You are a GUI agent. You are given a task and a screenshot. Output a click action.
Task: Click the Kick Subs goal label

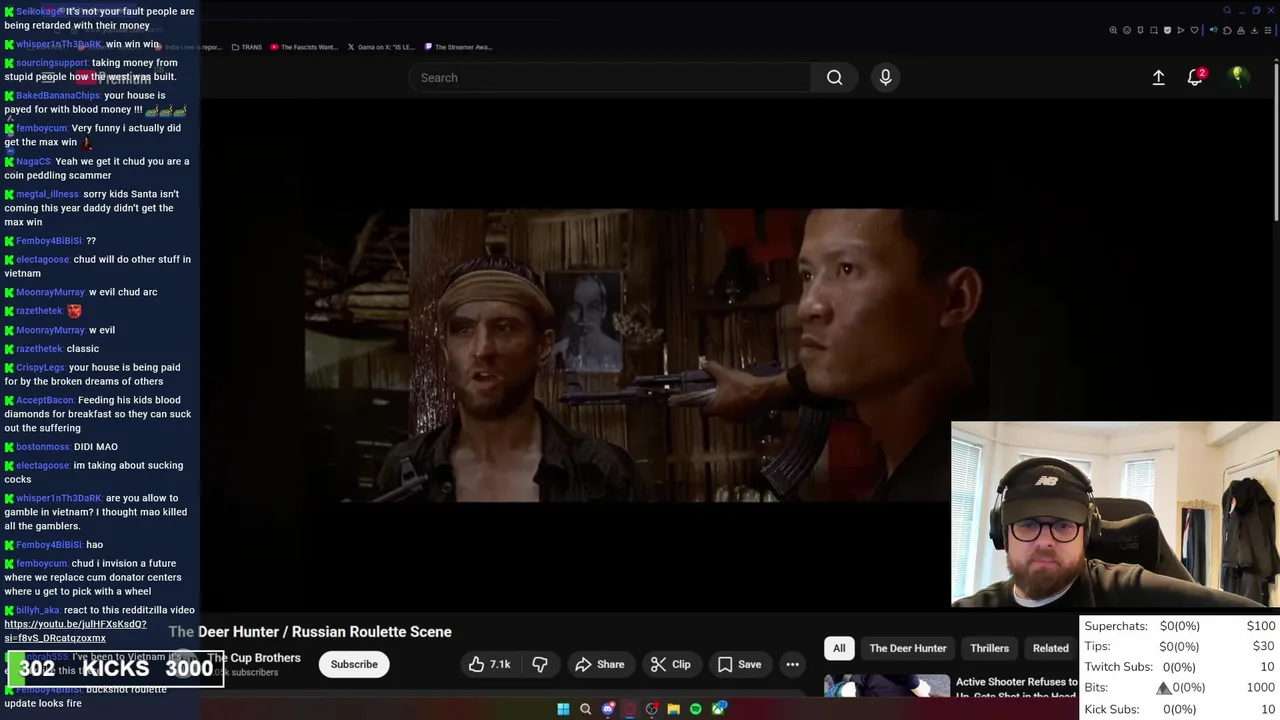(1111, 709)
